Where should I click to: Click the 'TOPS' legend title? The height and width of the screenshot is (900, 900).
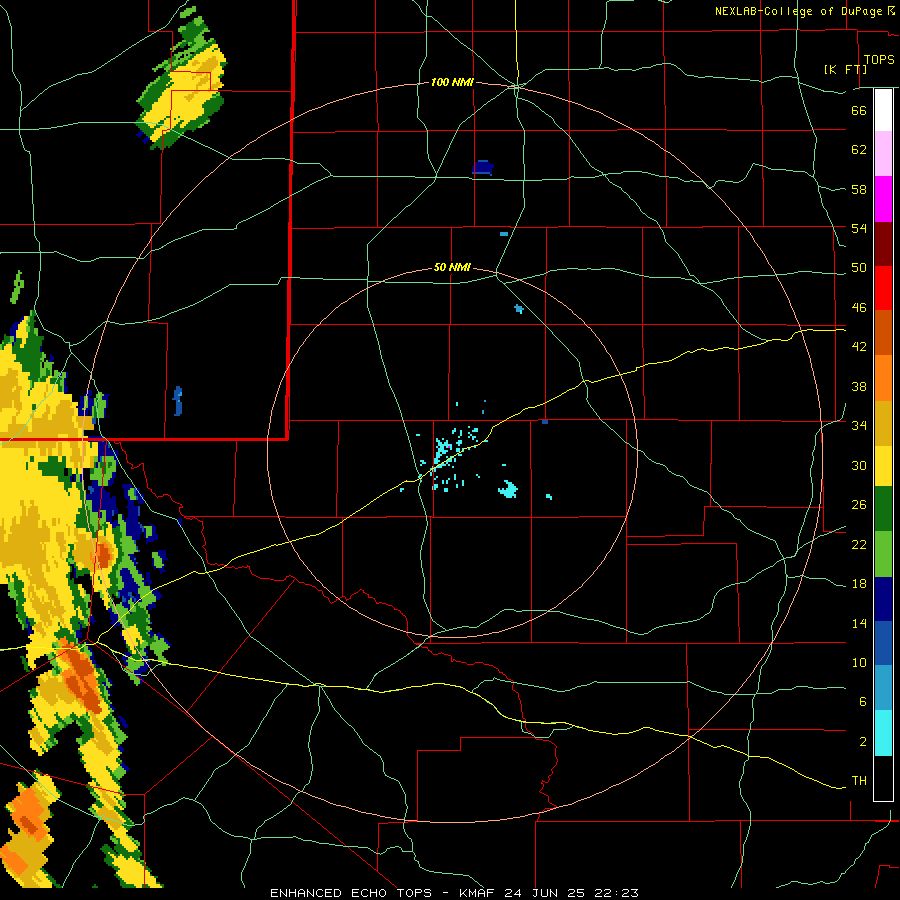[x=879, y=60]
